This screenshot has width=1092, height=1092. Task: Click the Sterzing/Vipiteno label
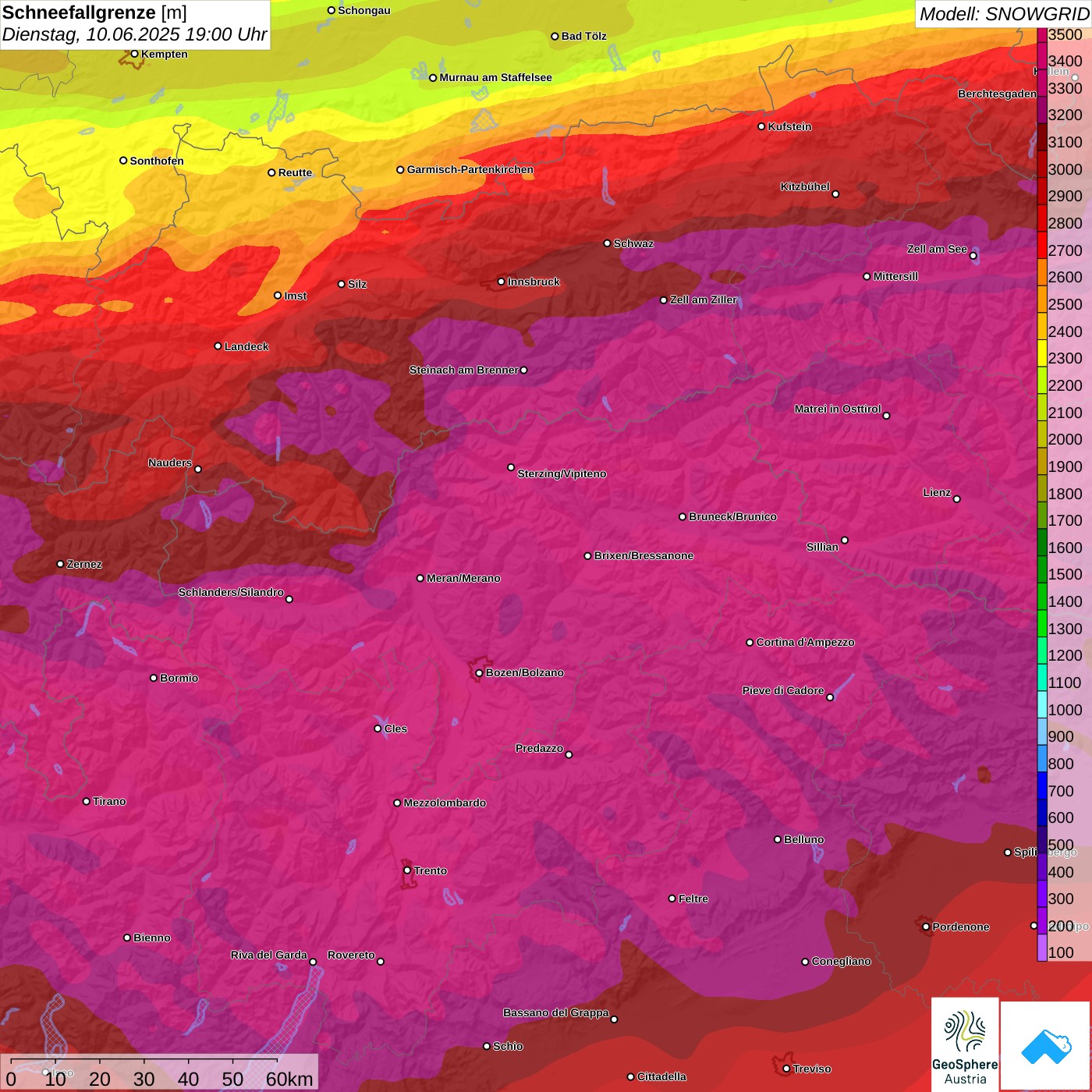(562, 473)
